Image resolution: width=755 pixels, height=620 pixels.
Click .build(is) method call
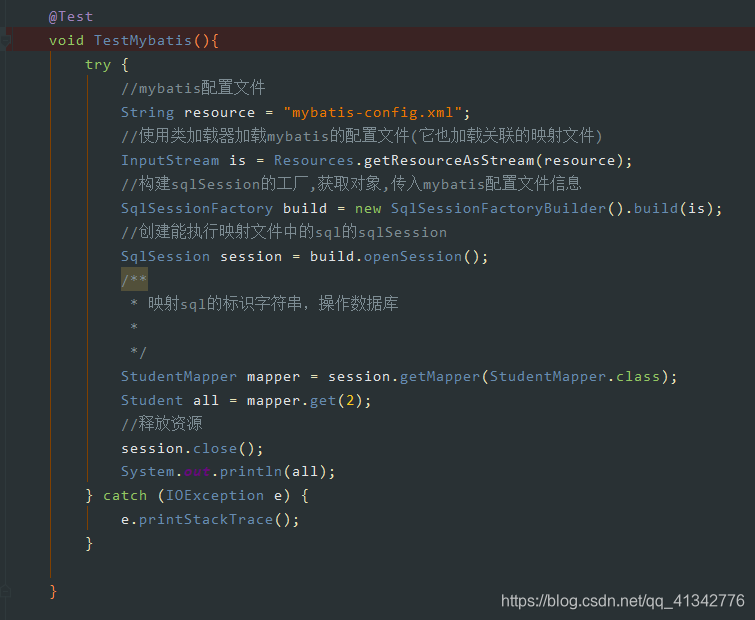[x=673, y=208]
